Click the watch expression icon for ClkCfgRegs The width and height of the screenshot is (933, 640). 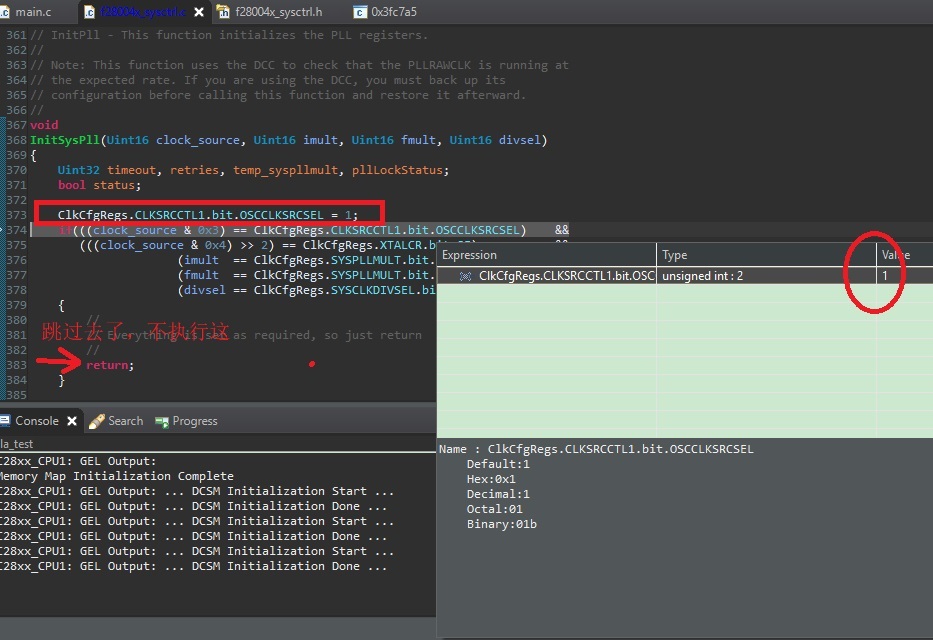click(465, 276)
